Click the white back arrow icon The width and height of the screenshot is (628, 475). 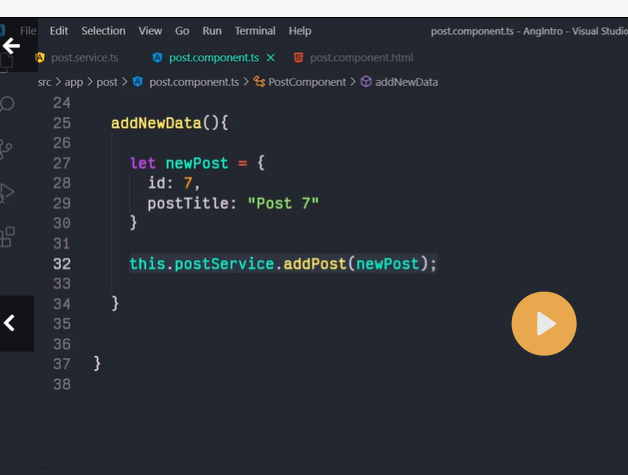[11, 46]
